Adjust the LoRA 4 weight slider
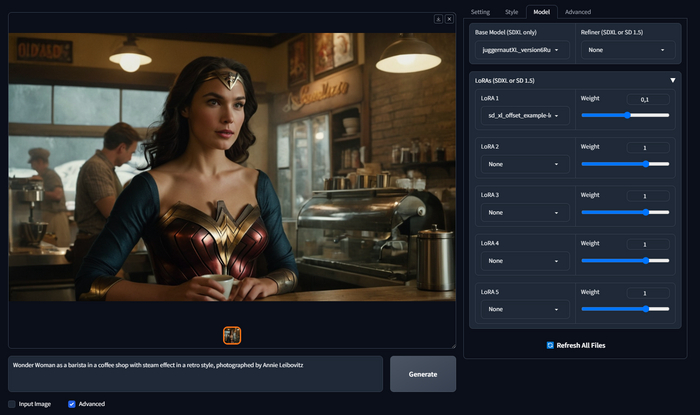Screen dimensions: 700x415 pos(625,260)
